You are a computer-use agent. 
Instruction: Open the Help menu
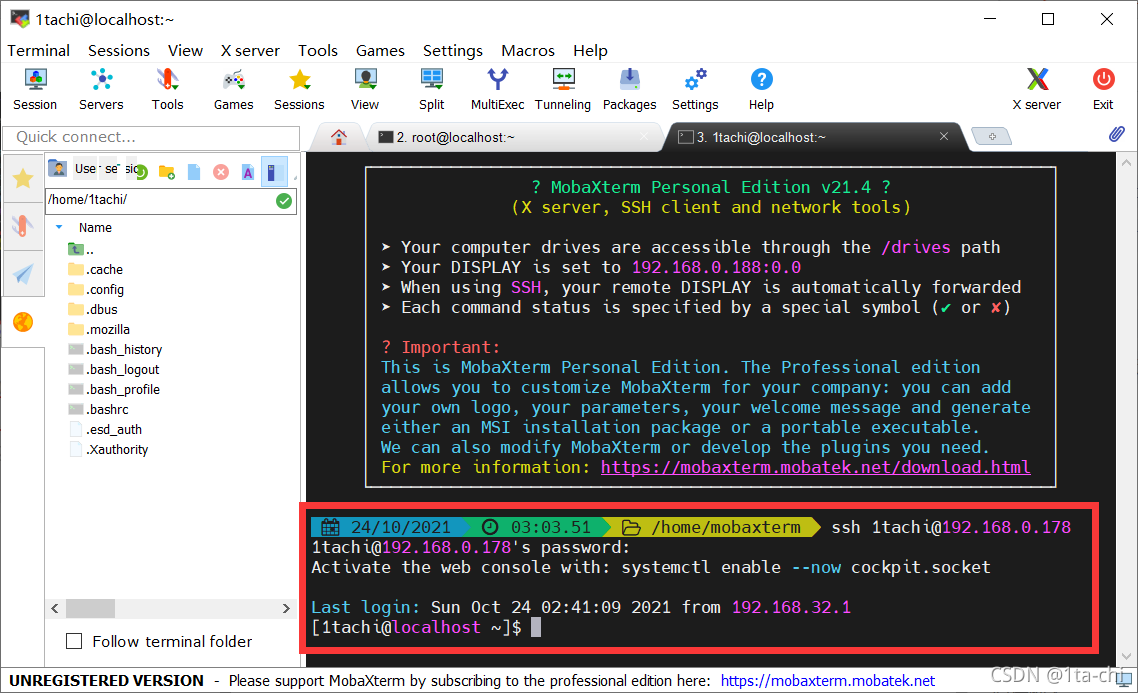(x=590, y=51)
